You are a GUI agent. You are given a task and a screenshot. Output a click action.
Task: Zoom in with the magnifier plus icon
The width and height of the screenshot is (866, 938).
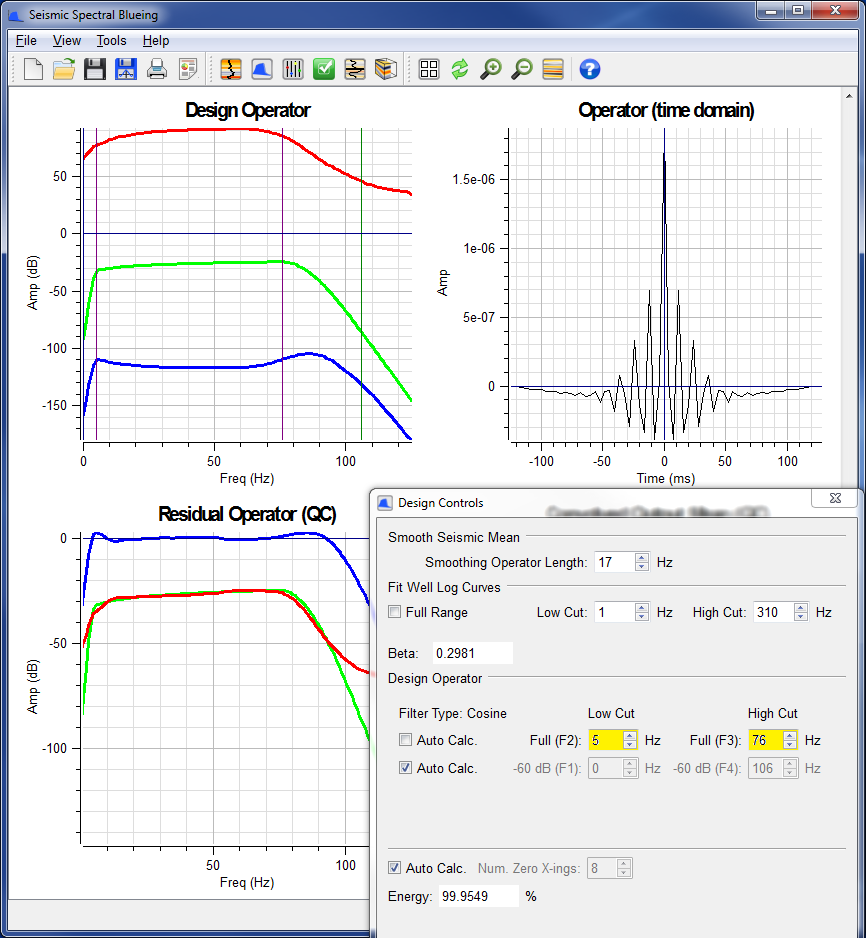point(491,69)
